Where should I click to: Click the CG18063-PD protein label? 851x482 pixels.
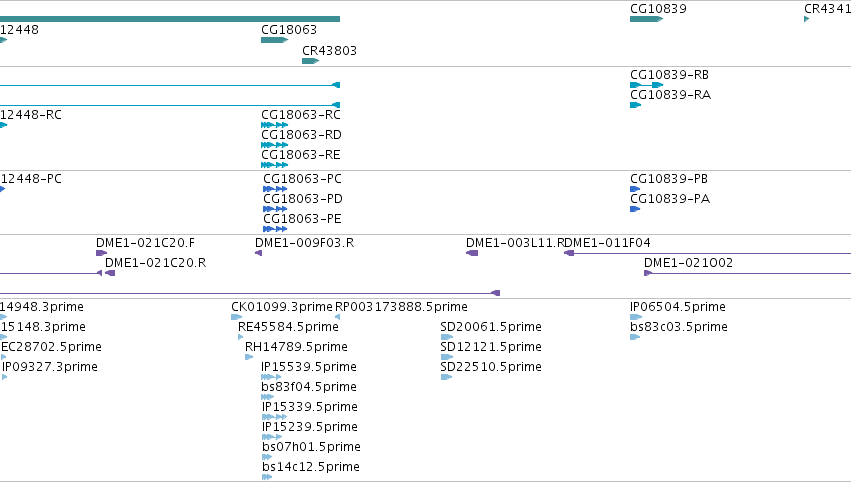303,199
